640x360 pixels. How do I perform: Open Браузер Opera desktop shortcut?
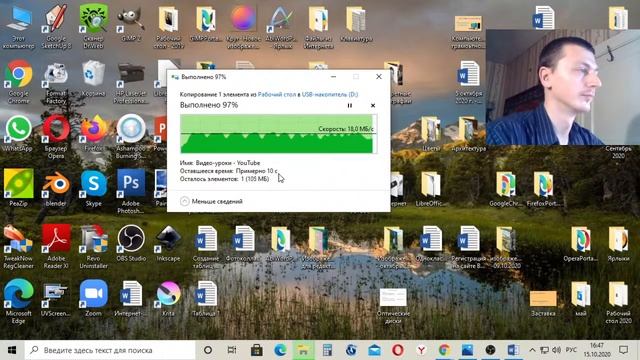click(x=56, y=136)
